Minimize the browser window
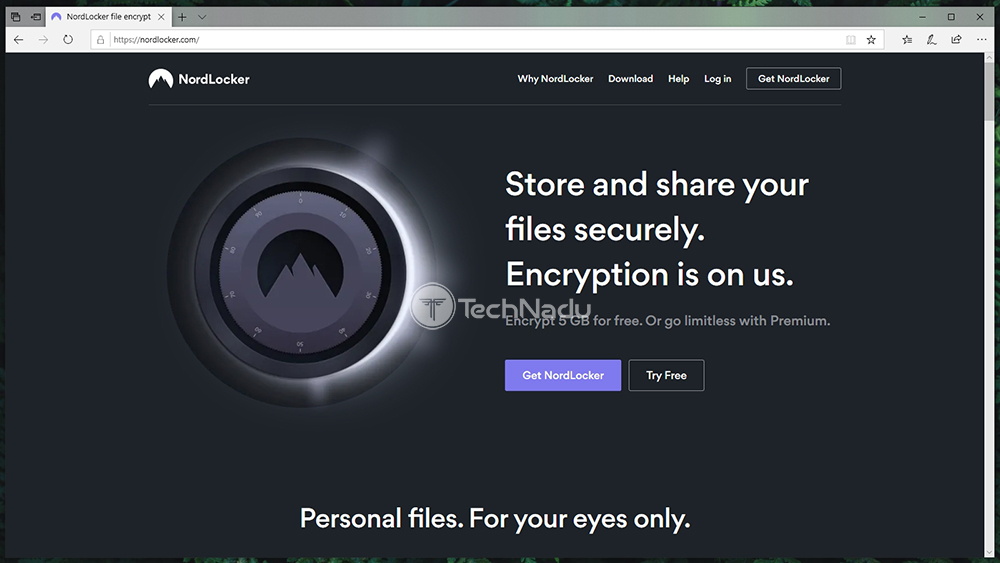Screen dimensions: 1000x563 point(922,17)
